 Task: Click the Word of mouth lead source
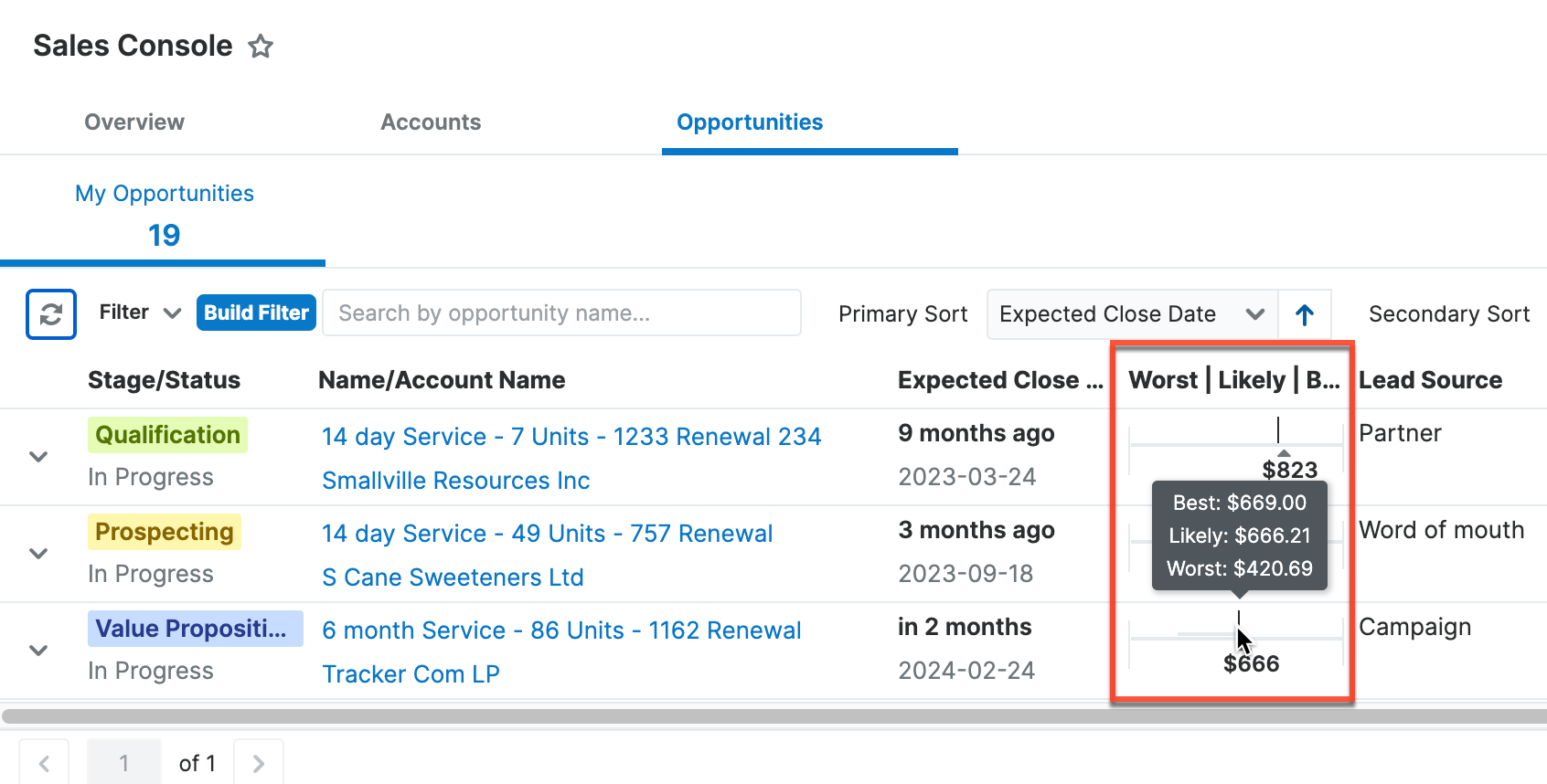[1442, 530]
